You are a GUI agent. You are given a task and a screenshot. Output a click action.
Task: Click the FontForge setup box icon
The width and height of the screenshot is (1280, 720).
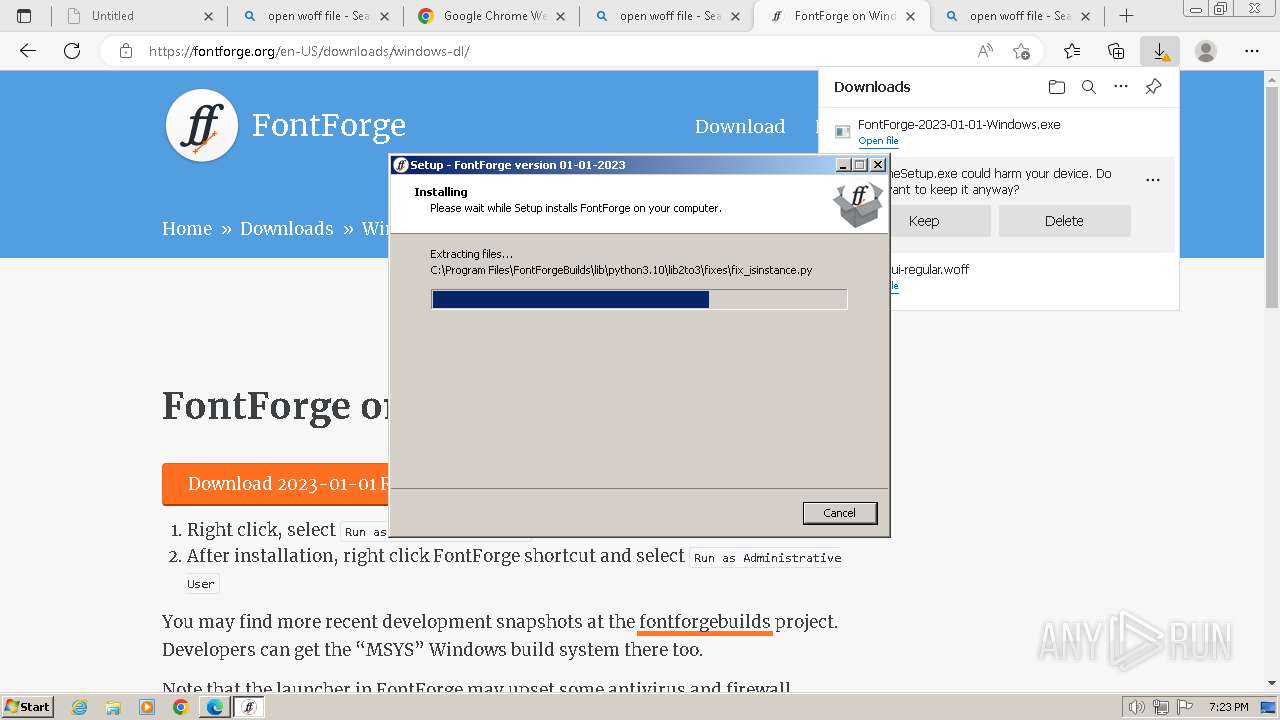[x=858, y=204]
